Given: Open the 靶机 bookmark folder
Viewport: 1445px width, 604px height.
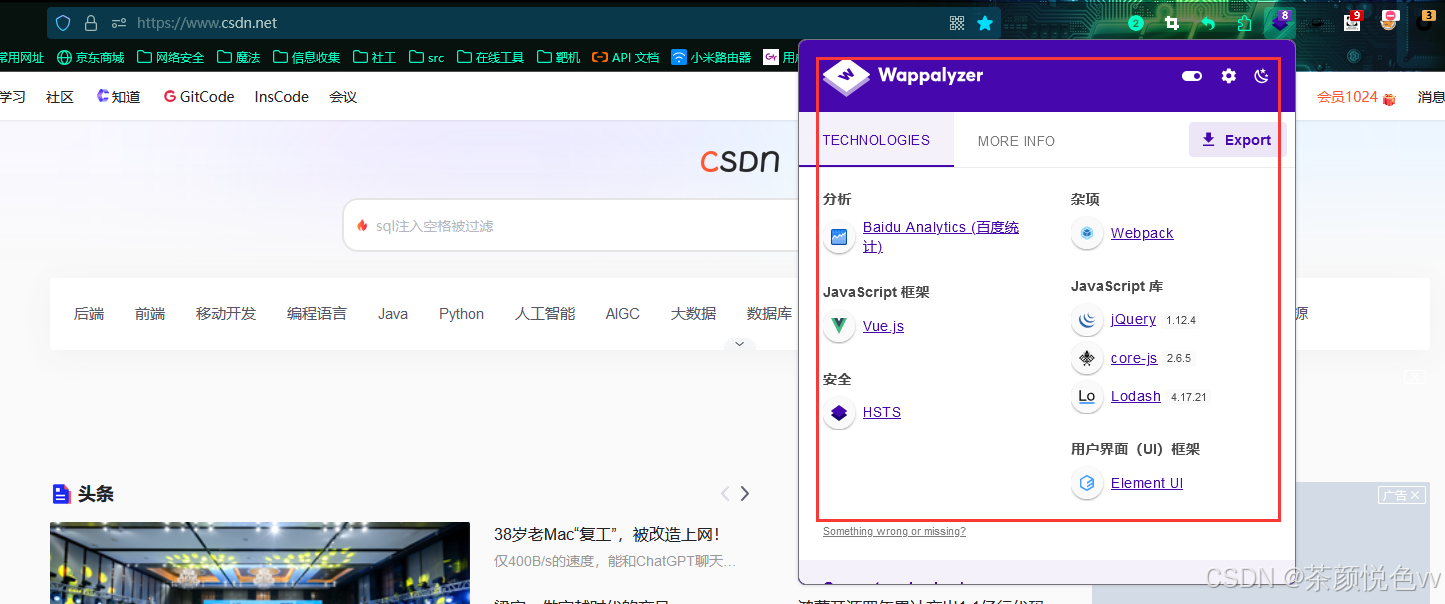Looking at the screenshot, I should [x=558, y=57].
